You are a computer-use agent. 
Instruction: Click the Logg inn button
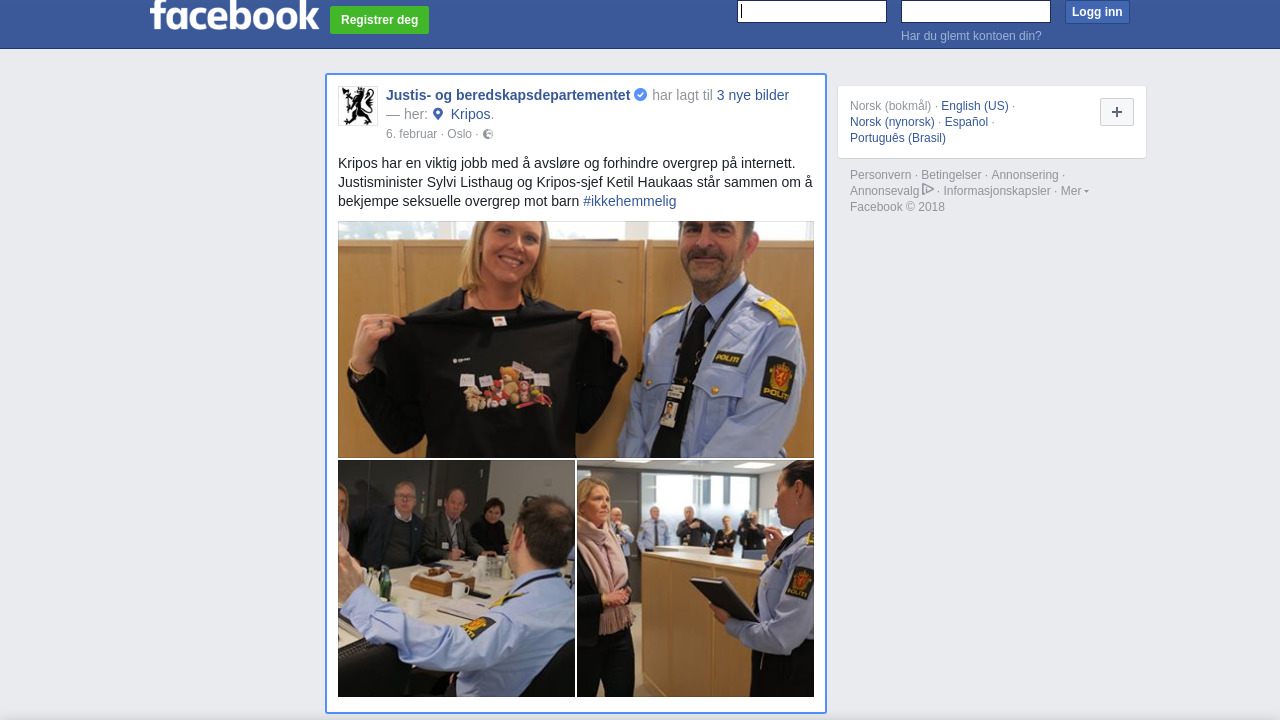coord(1097,12)
